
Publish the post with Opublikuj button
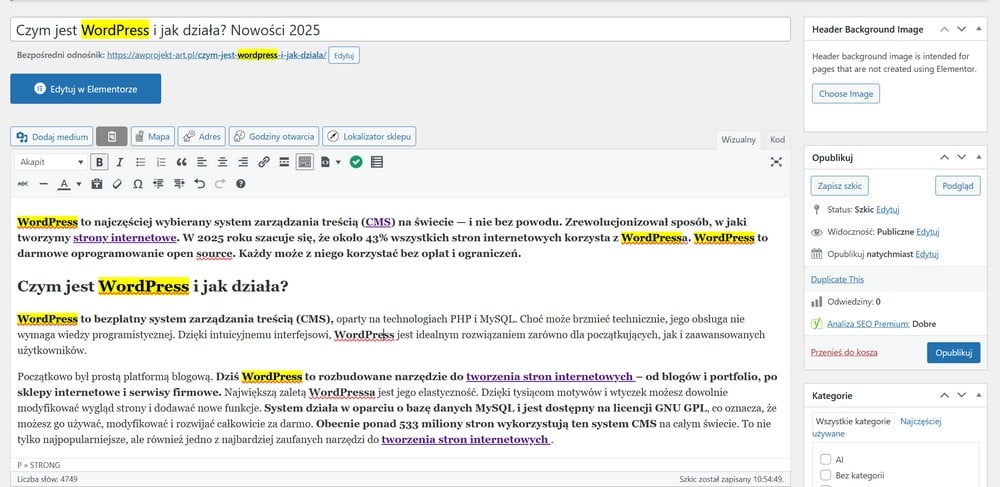[x=953, y=353]
